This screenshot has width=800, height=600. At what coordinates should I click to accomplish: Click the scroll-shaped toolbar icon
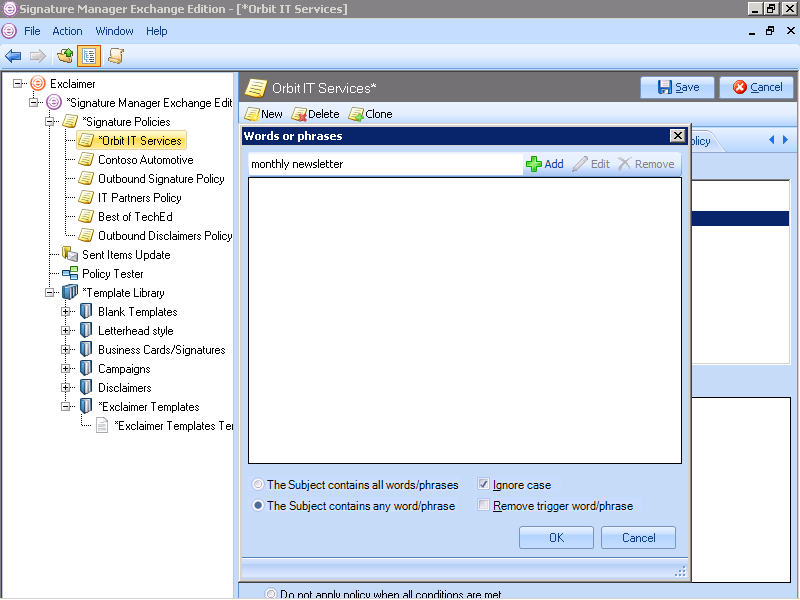point(116,56)
